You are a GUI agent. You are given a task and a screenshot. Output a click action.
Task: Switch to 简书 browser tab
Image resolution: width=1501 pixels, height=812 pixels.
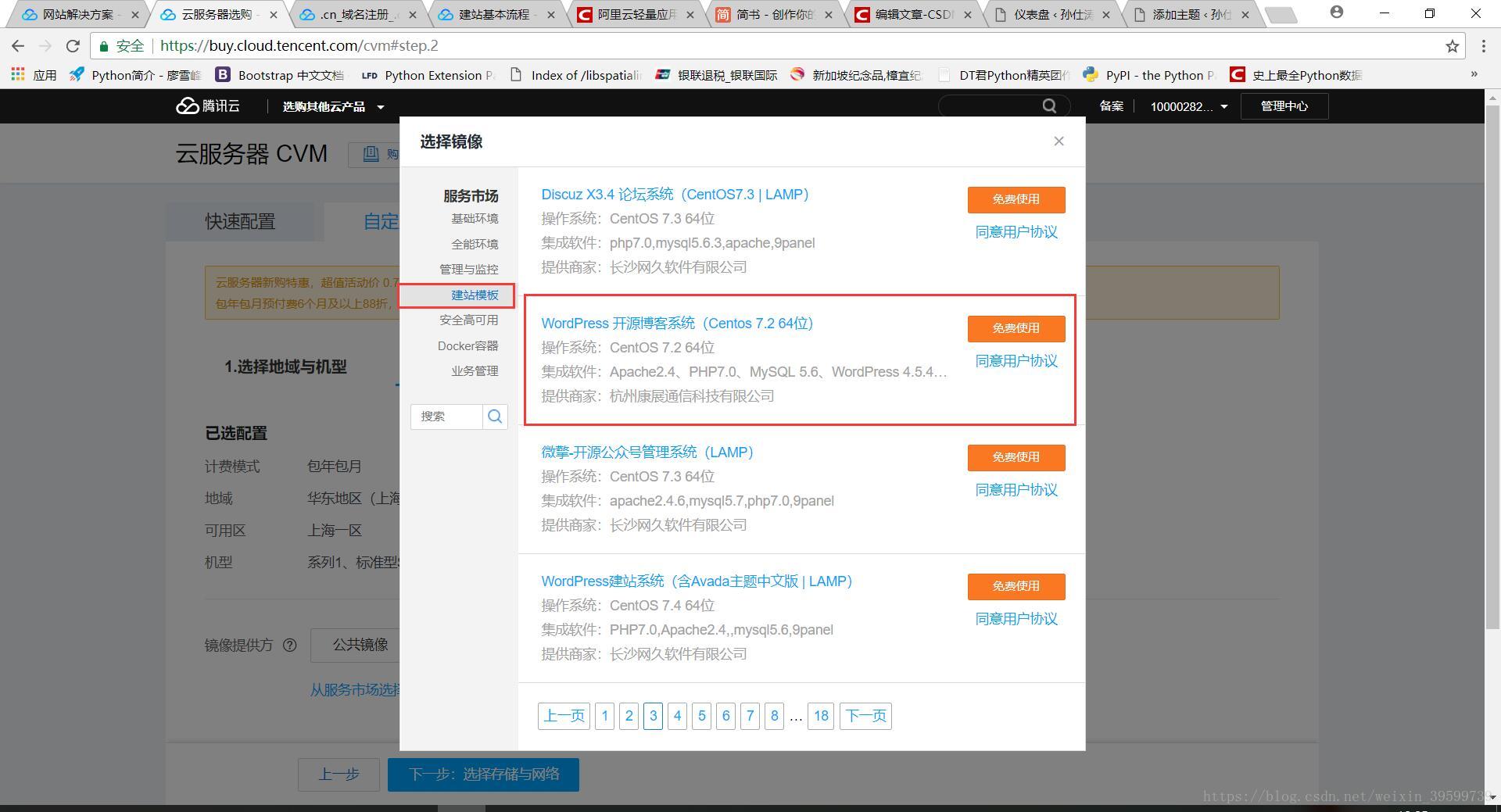pyautogui.click(x=774, y=15)
